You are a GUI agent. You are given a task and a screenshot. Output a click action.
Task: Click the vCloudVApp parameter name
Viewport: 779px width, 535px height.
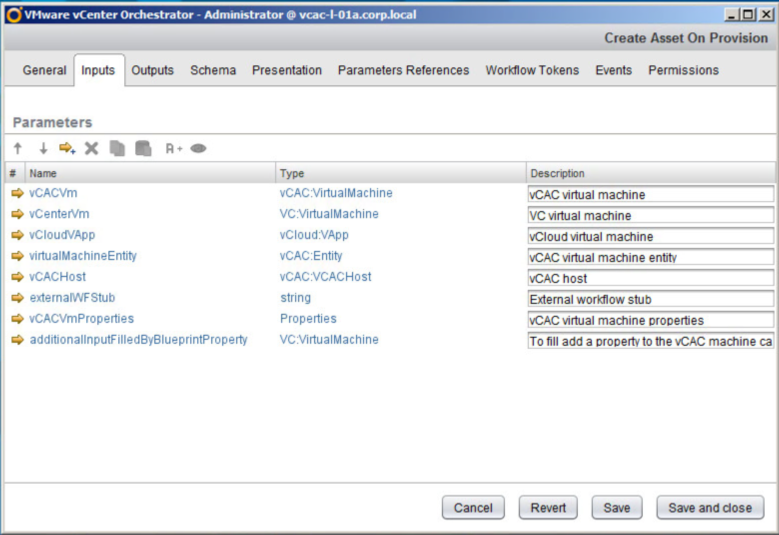[x=62, y=234]
